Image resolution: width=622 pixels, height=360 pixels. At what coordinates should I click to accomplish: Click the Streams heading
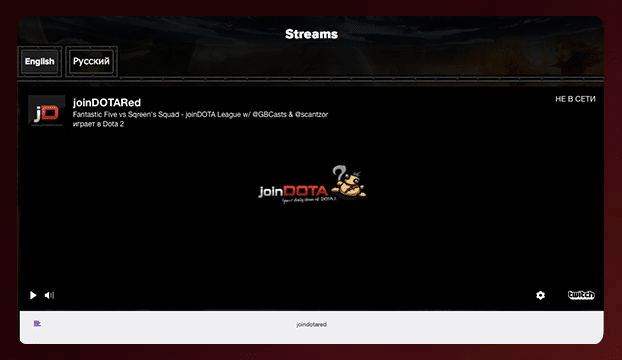click(x=311, y=34)
